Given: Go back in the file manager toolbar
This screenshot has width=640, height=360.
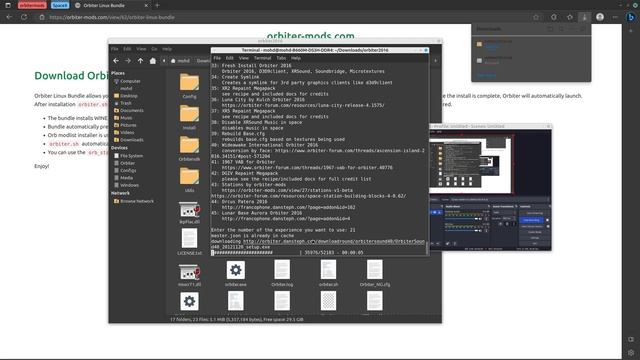Looking at the screenshot, I should point(116,60).
